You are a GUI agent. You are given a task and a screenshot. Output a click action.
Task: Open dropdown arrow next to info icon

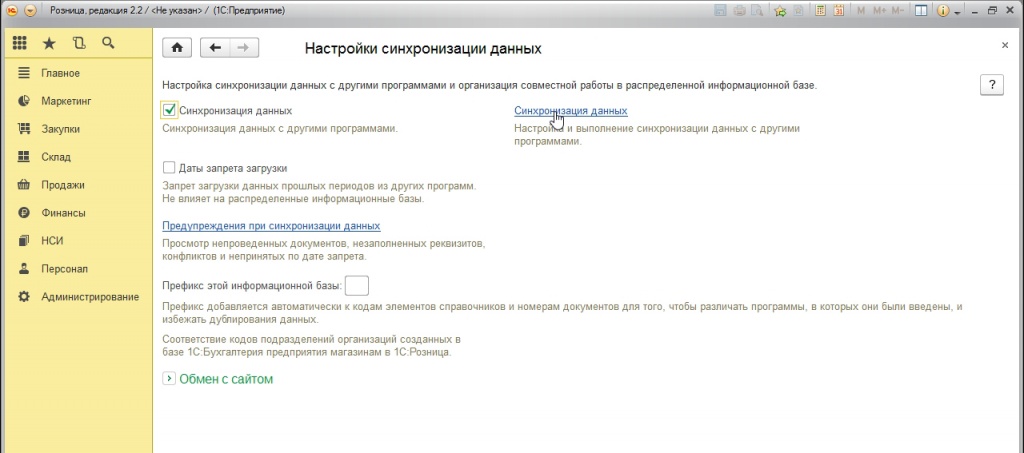coord(957,11)
